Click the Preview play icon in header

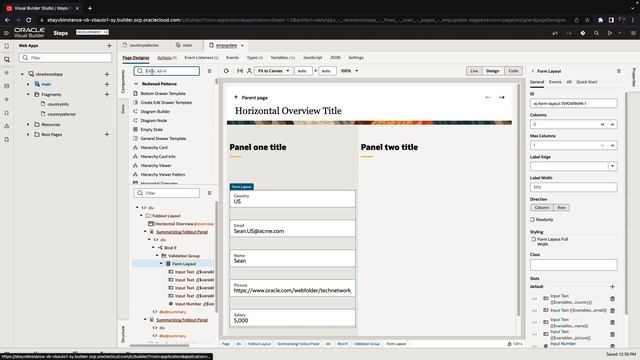click(x=610, y=33)
